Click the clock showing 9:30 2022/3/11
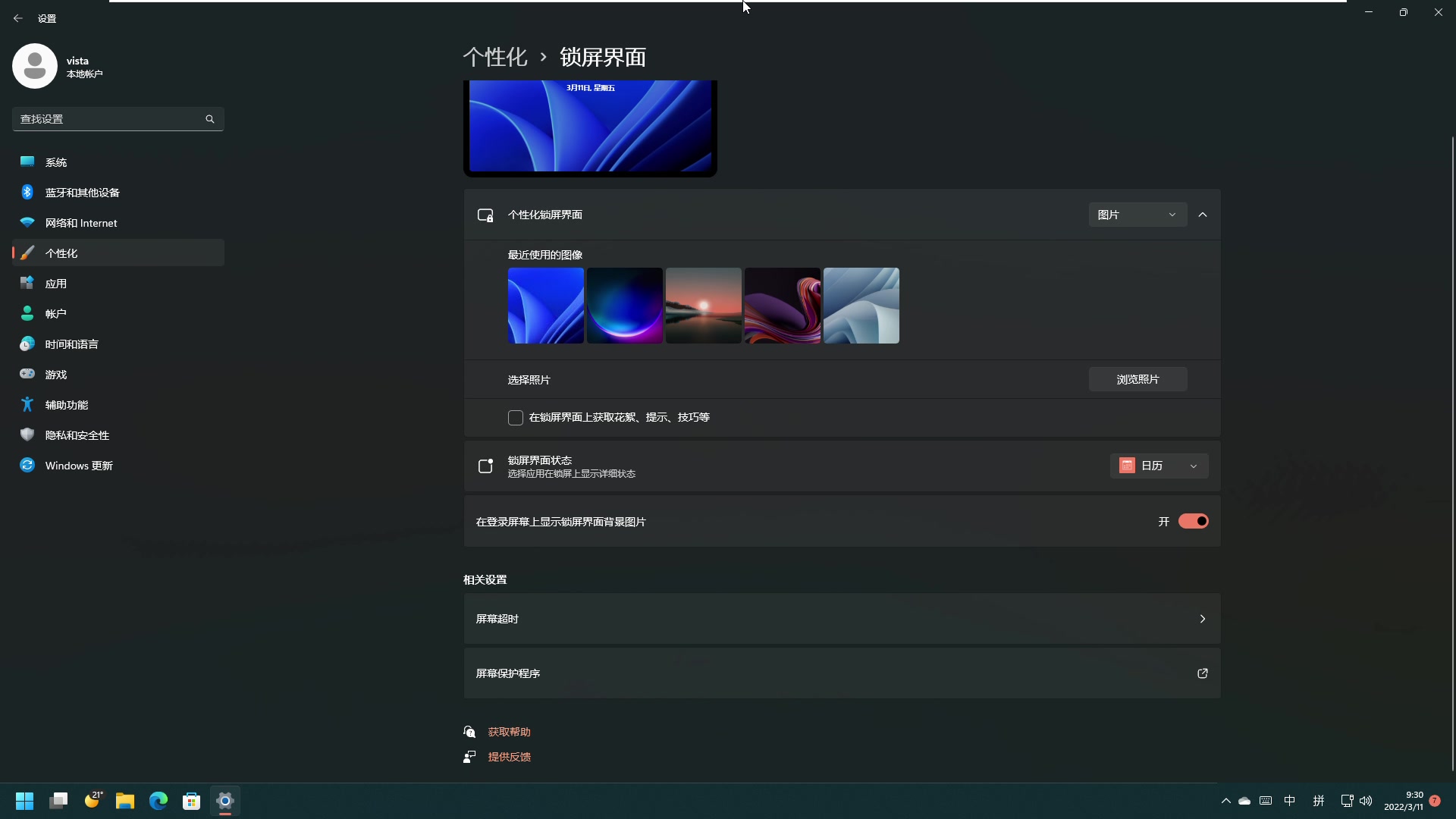 pos(1404,801)
